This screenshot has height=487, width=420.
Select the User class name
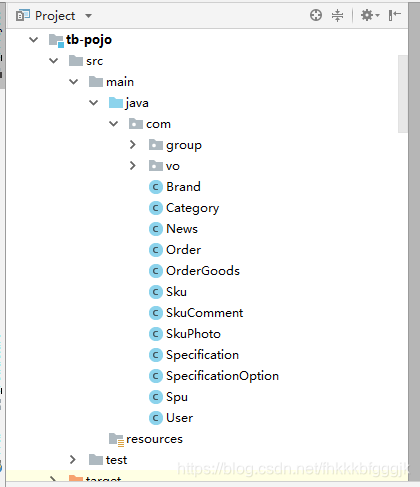pos(180,418)
